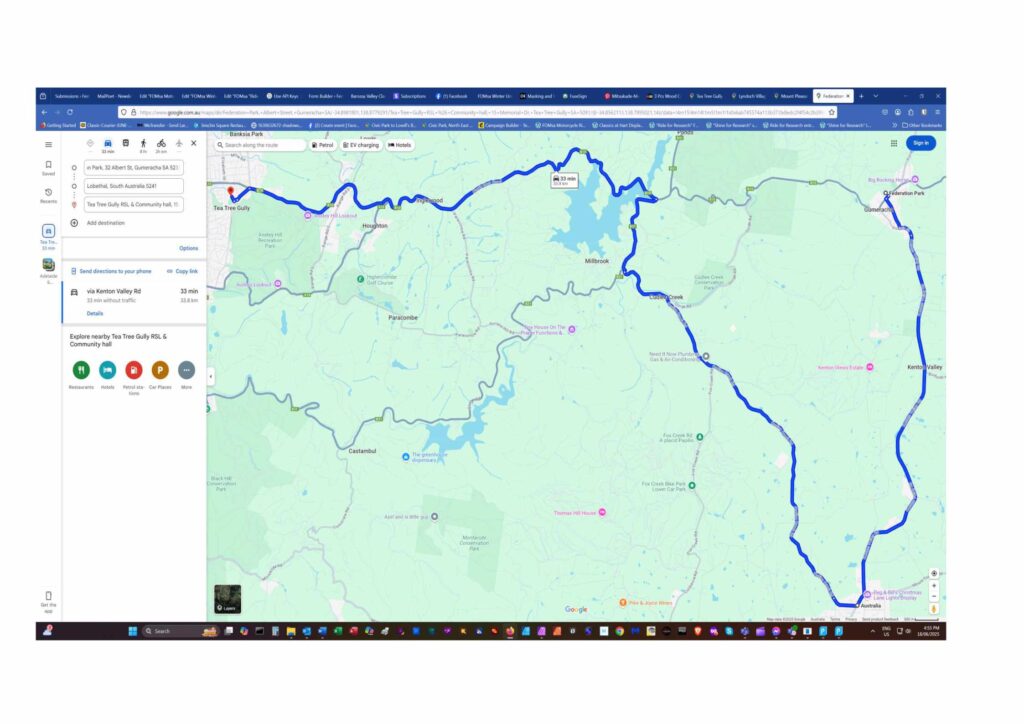
Task: Filter route by Hotels chip
Action: point(400,145)
